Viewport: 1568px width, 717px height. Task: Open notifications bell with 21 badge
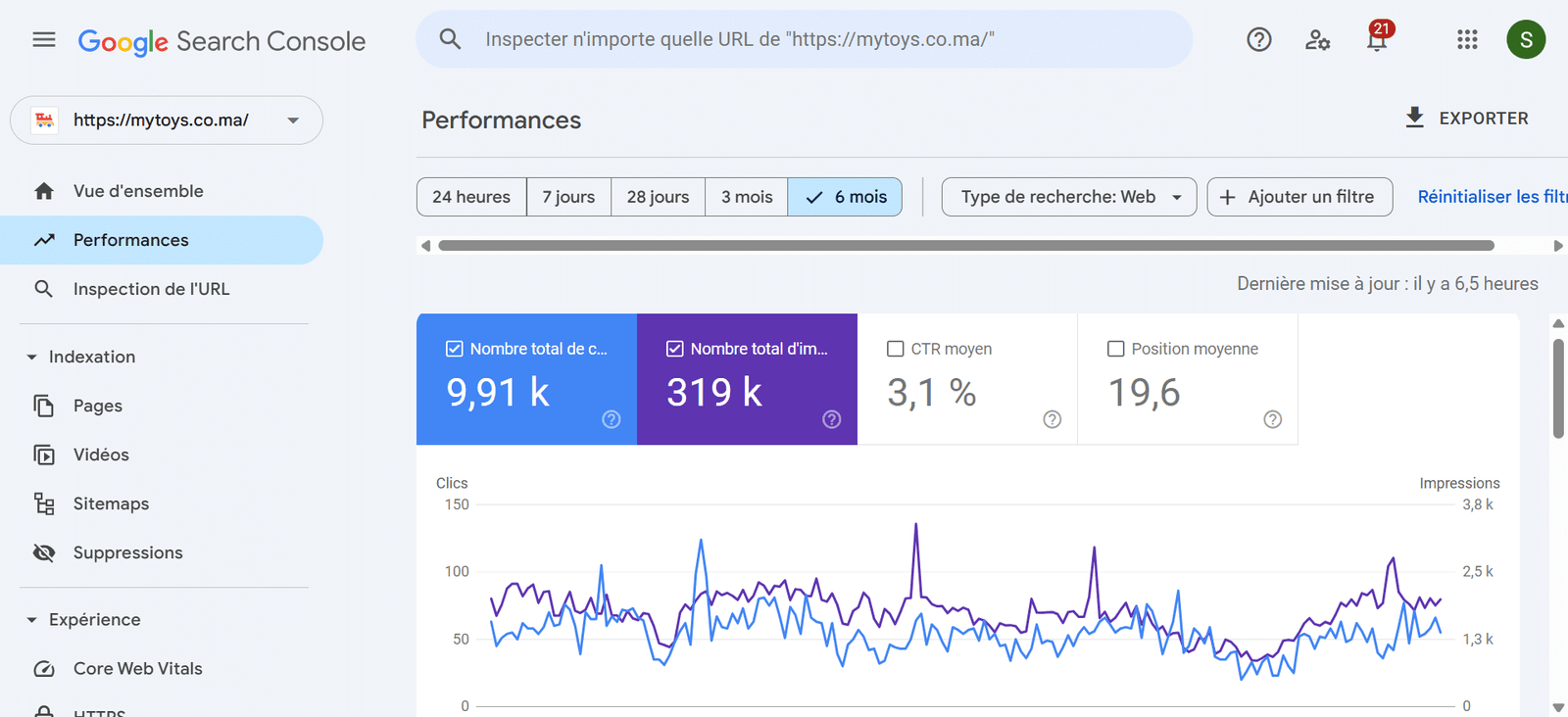point(1378,37)
